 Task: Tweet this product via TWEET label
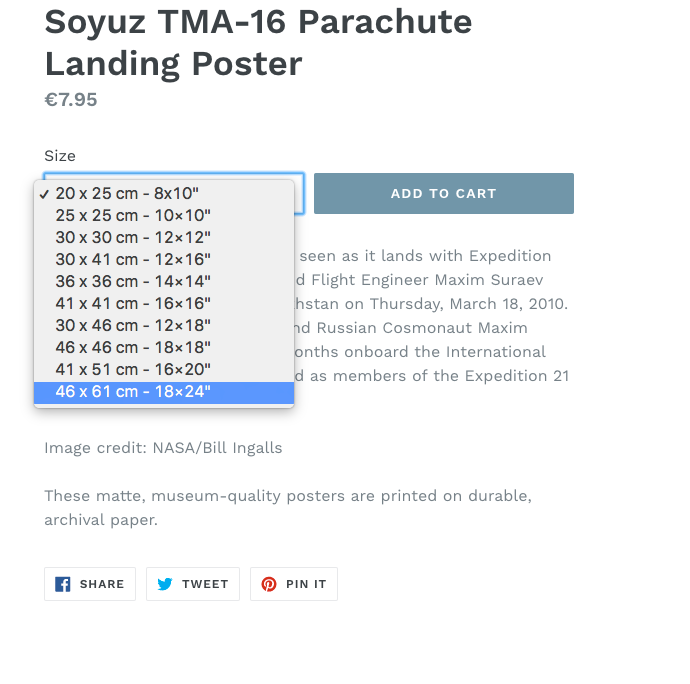coord(206,585)
